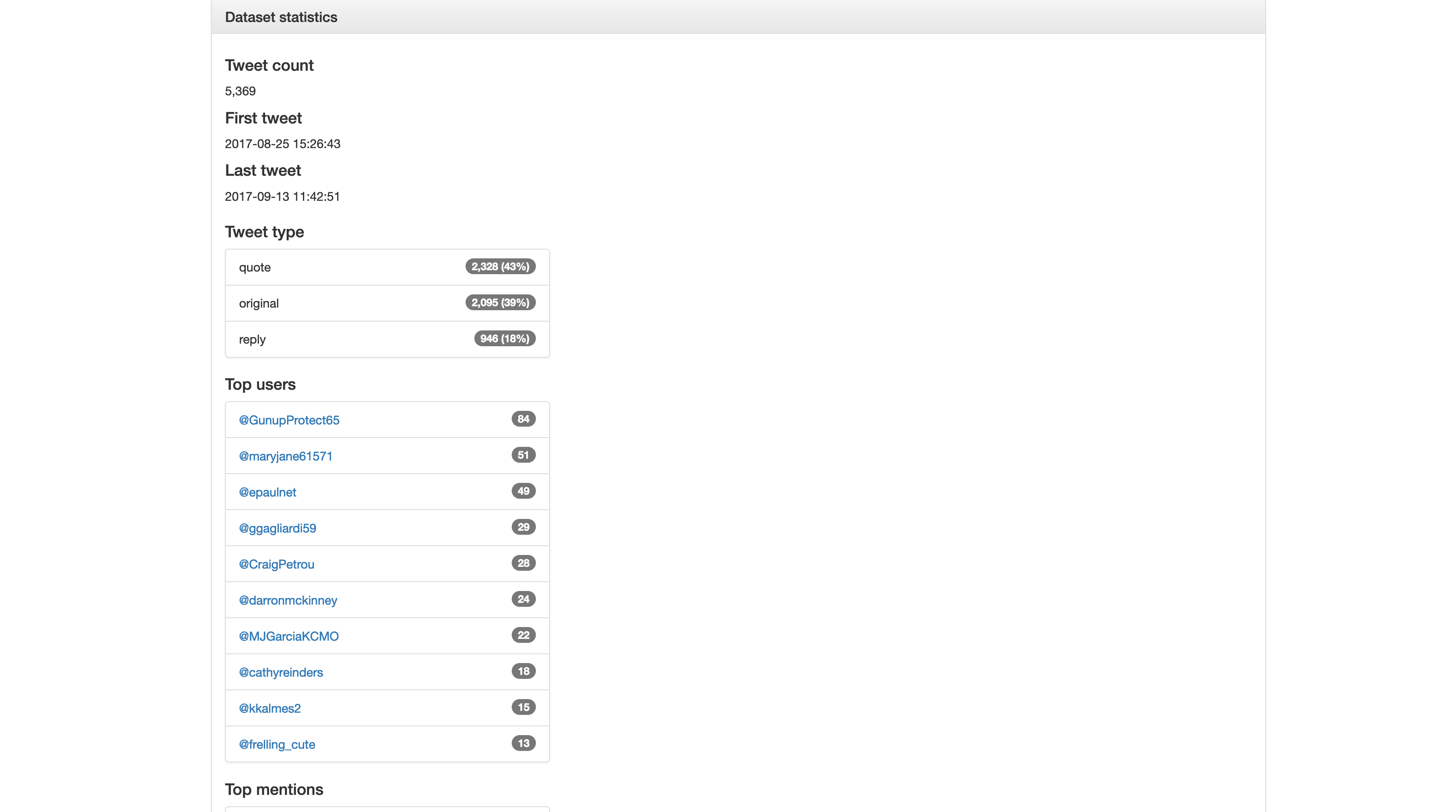Open the @MJGarciaKCMO user link
Viewport: 1456px width, 812px height.
coord(289,636)
